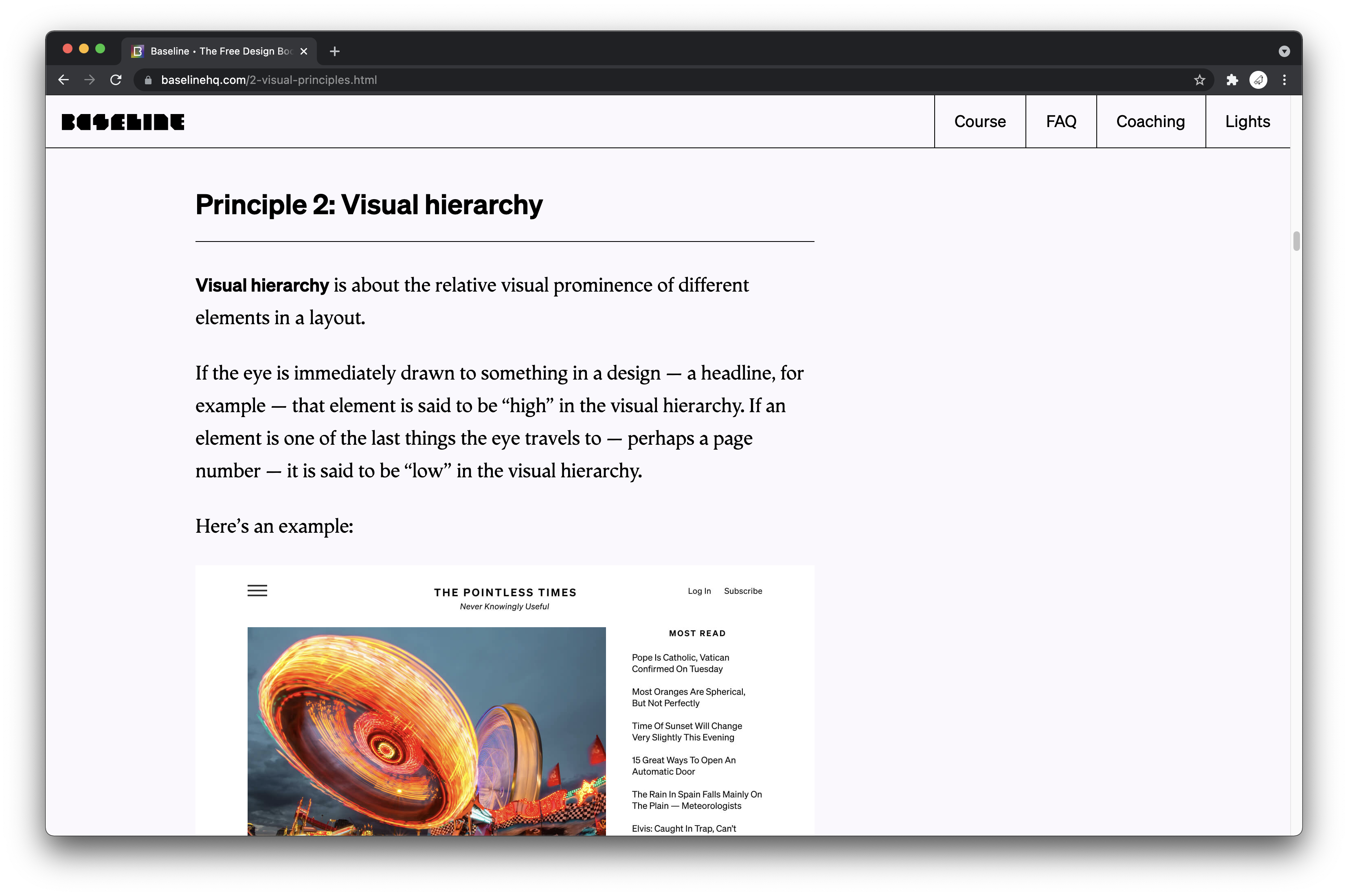Image resolution: width=1348 pixels, height=896 pixels.
Task: Expand the tab search dropdown arrow
Action: point(1284,51)
